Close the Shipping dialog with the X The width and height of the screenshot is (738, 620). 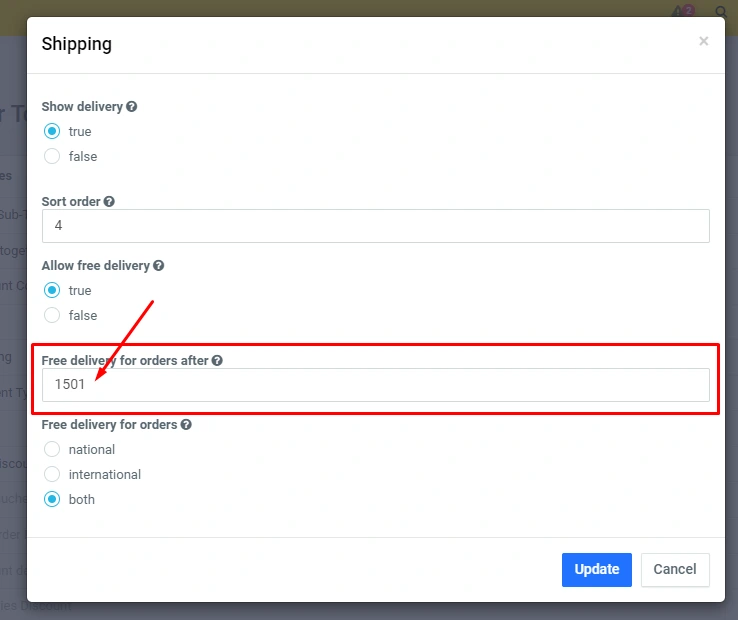pyautogui.click(x=703, y=41)
